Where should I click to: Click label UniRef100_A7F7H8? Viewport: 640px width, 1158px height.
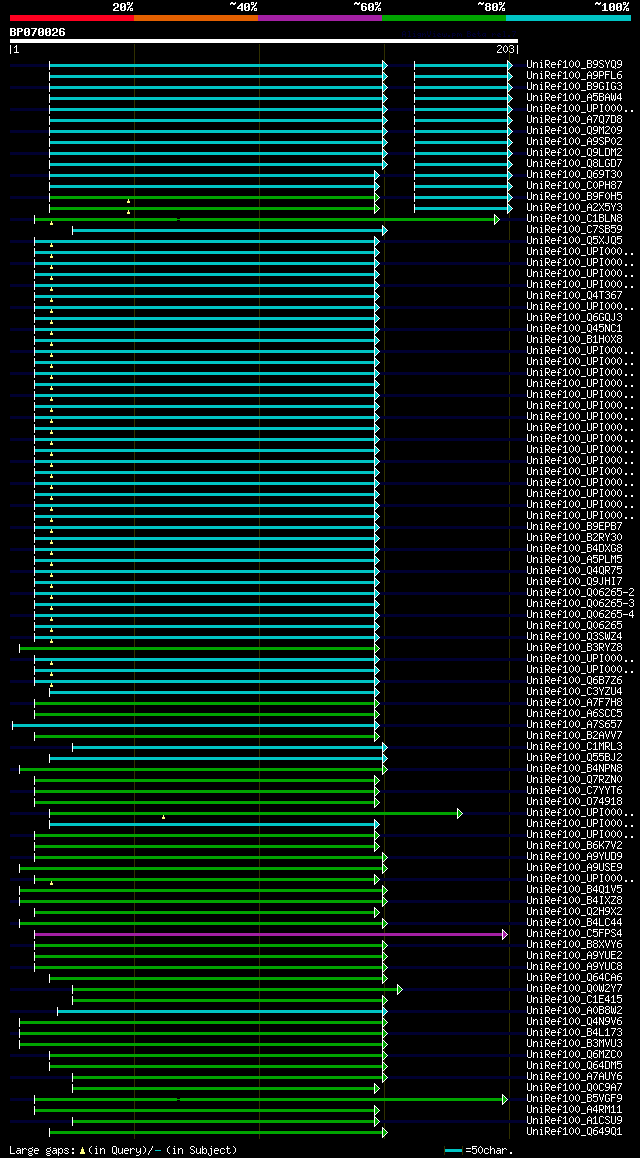coord(574,702)
